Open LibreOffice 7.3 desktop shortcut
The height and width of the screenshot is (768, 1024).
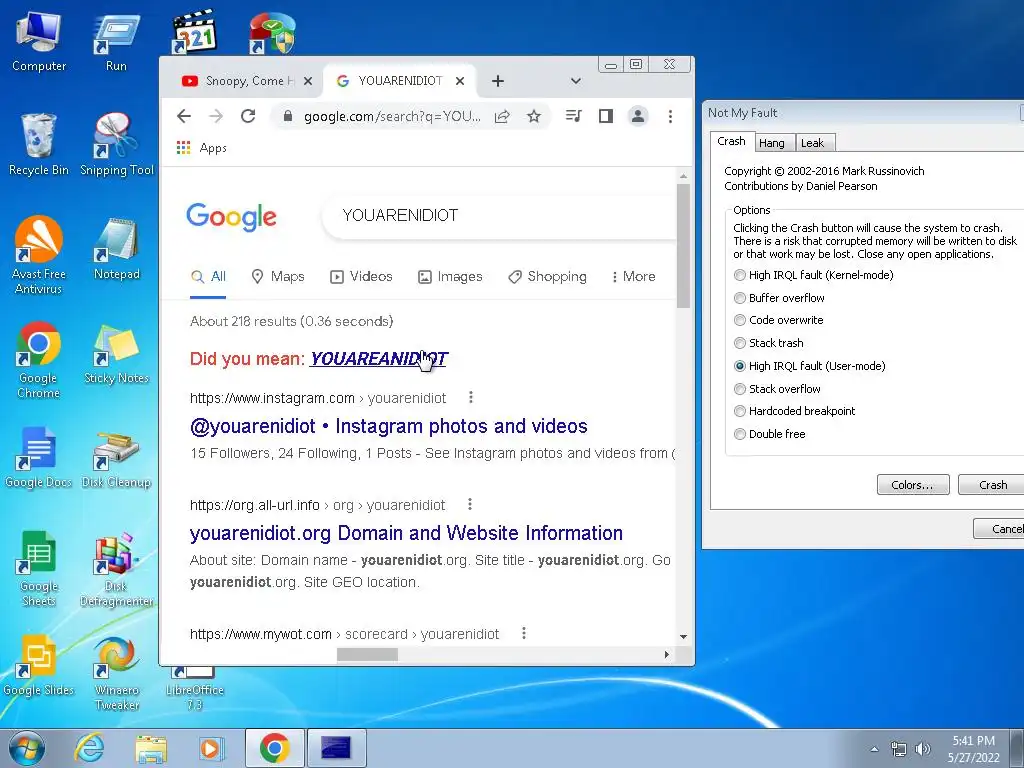(194, 689)
